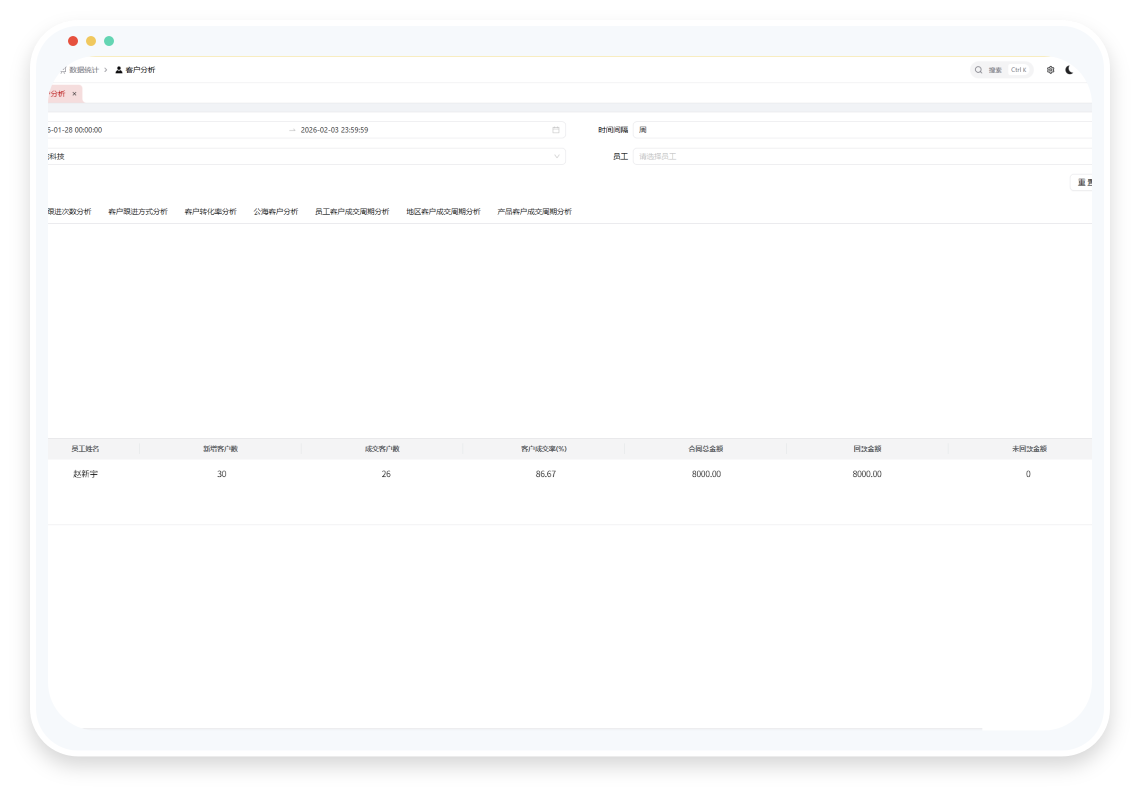
Task: Click the magnifier search icon
Action: [x=979, y=70]
